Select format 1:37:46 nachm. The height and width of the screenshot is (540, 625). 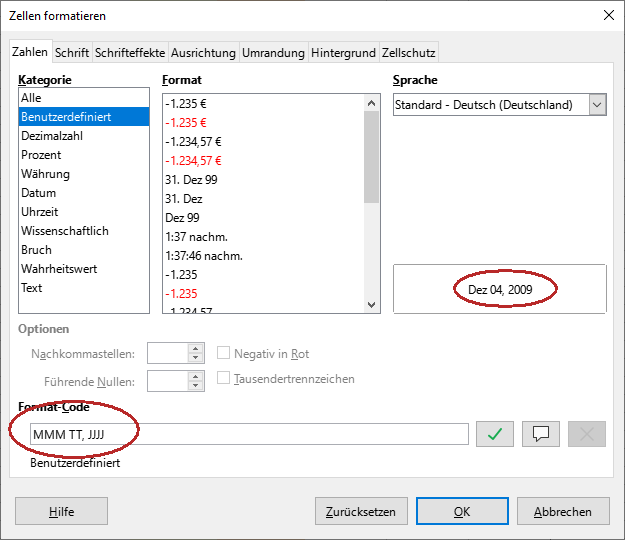pyautogui.click(x=263, y=255)
